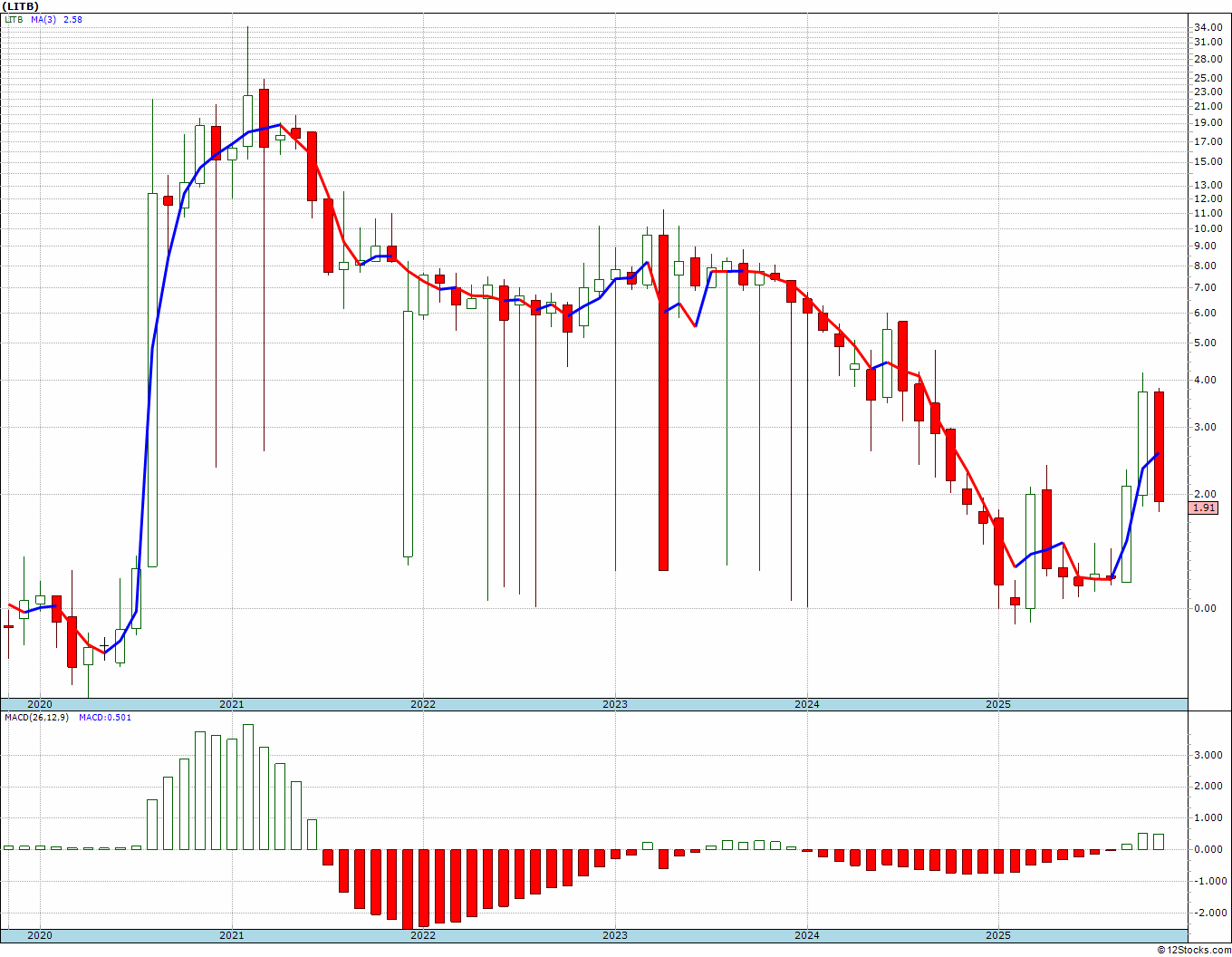The width and height of the screenshot is (1232, 957).
Task: Click the latest green MACD histogram bar
Action: 1159,842
